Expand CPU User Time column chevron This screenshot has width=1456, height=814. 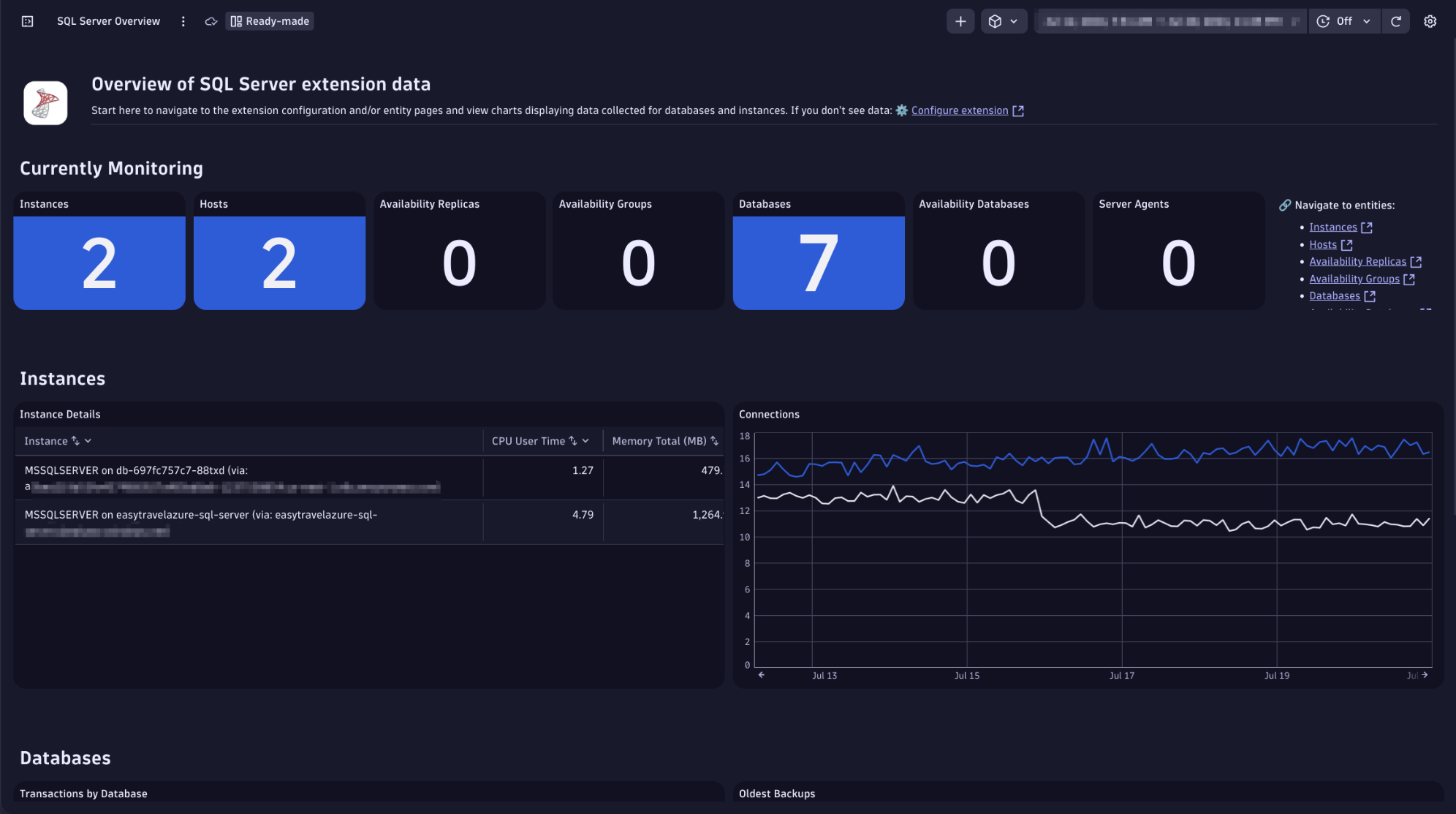(585, 441)
